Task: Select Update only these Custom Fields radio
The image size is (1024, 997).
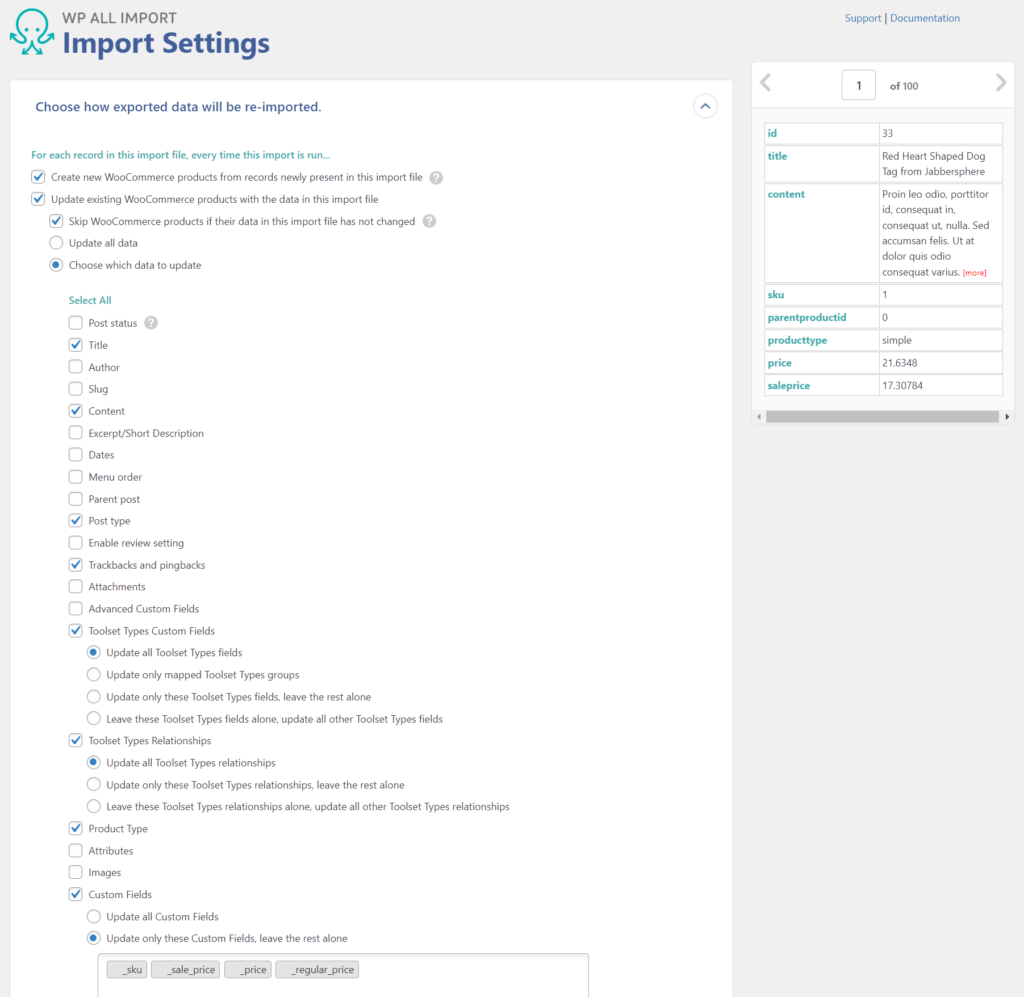Action: (94, 938)
